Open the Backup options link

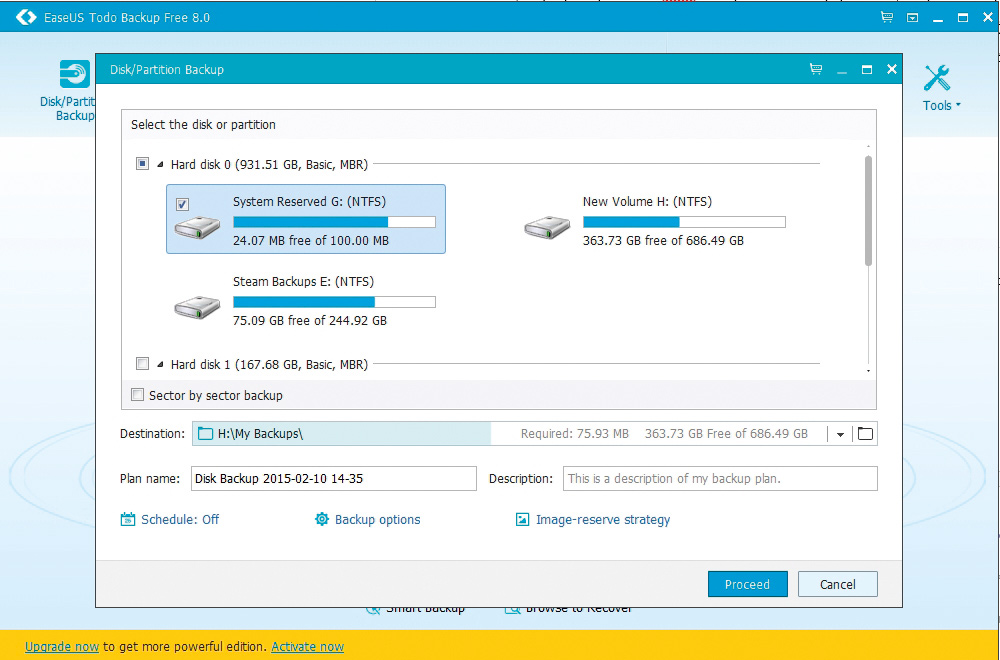378,519
